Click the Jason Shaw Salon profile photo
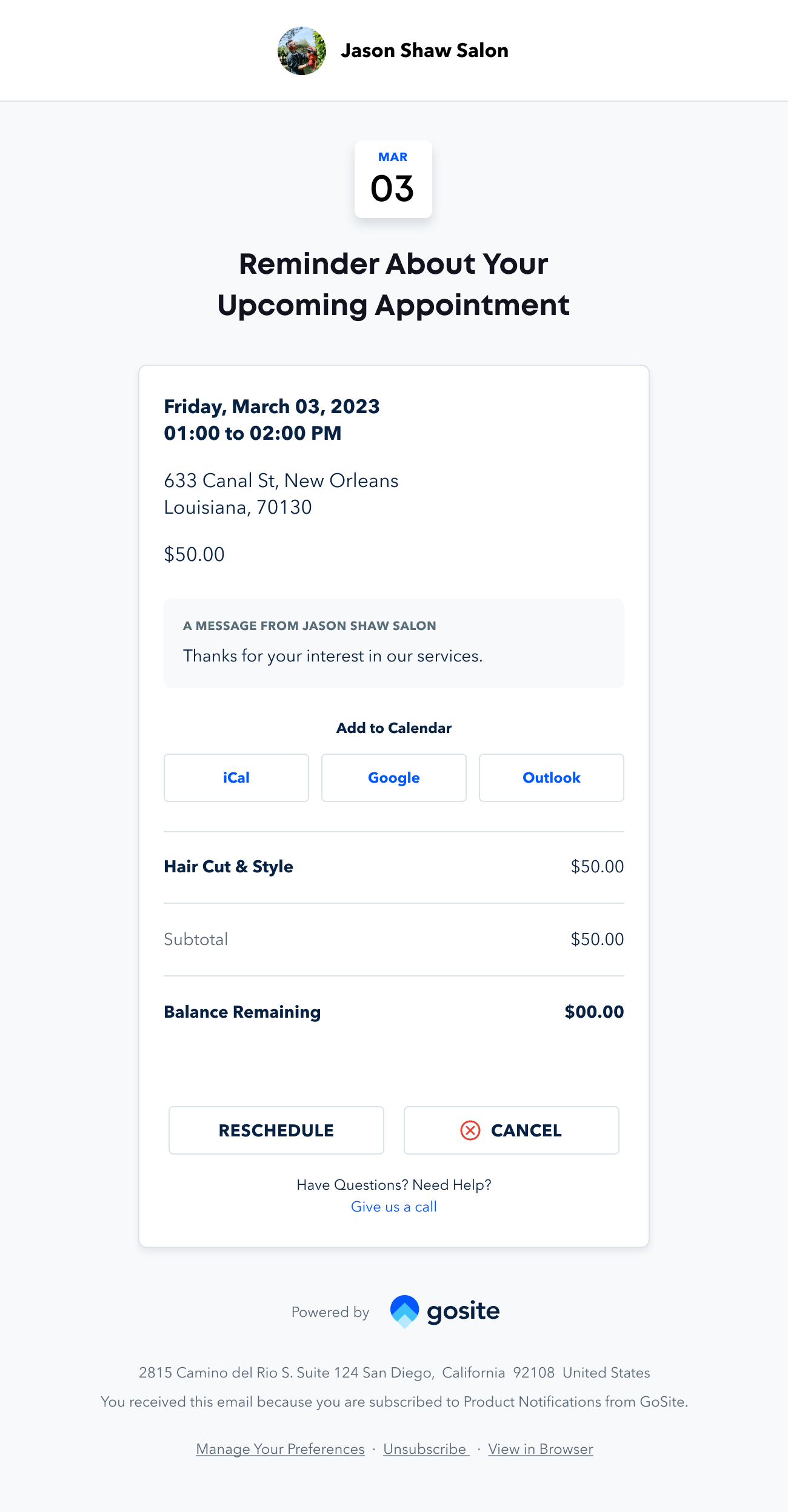 click(x=302, y=51)
